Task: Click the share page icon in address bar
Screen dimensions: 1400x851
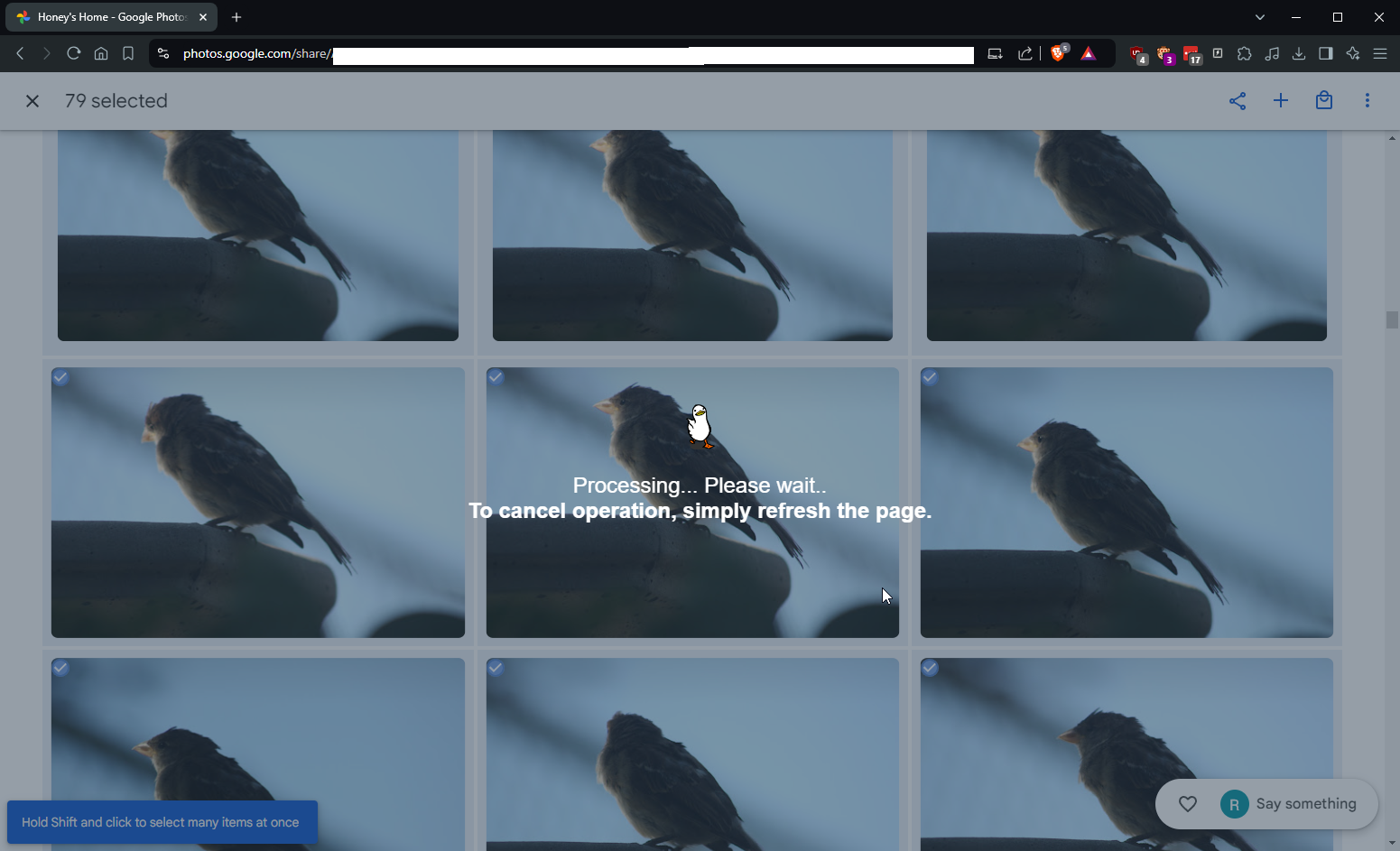Action: click(x=1025, y=53)
